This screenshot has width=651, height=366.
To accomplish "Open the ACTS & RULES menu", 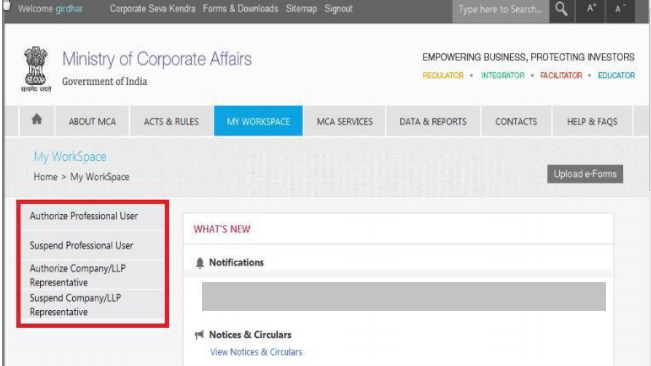I will coord(171,121).
